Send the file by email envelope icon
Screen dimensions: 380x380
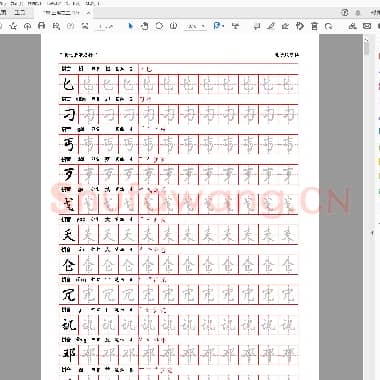(x=367, y=26)
